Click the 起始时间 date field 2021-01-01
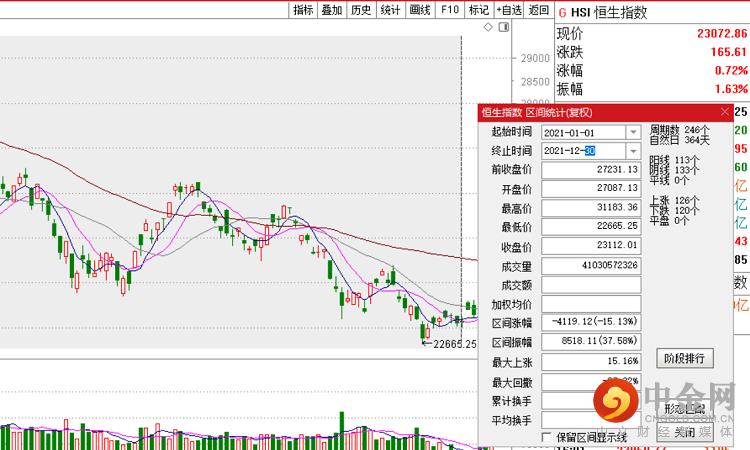Image resolution: width=750 pixels, height=450 pixels. click(584, 132)
